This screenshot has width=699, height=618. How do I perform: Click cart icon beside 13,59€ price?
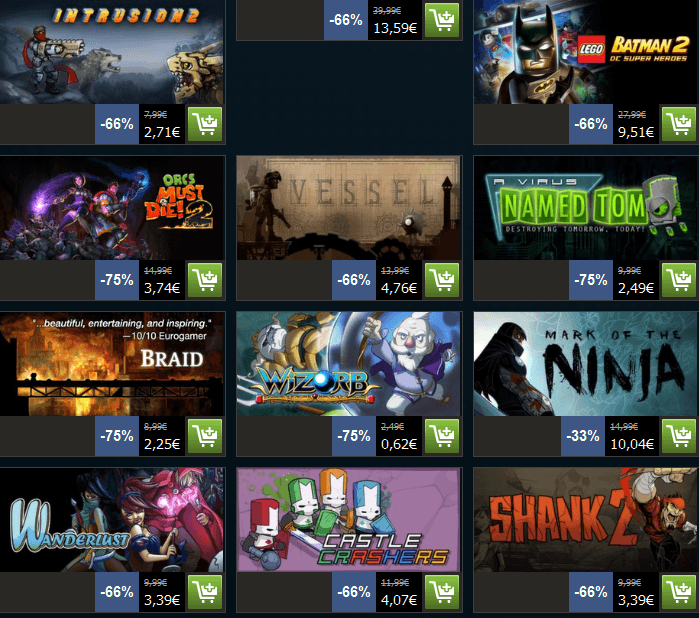point(442,20)
